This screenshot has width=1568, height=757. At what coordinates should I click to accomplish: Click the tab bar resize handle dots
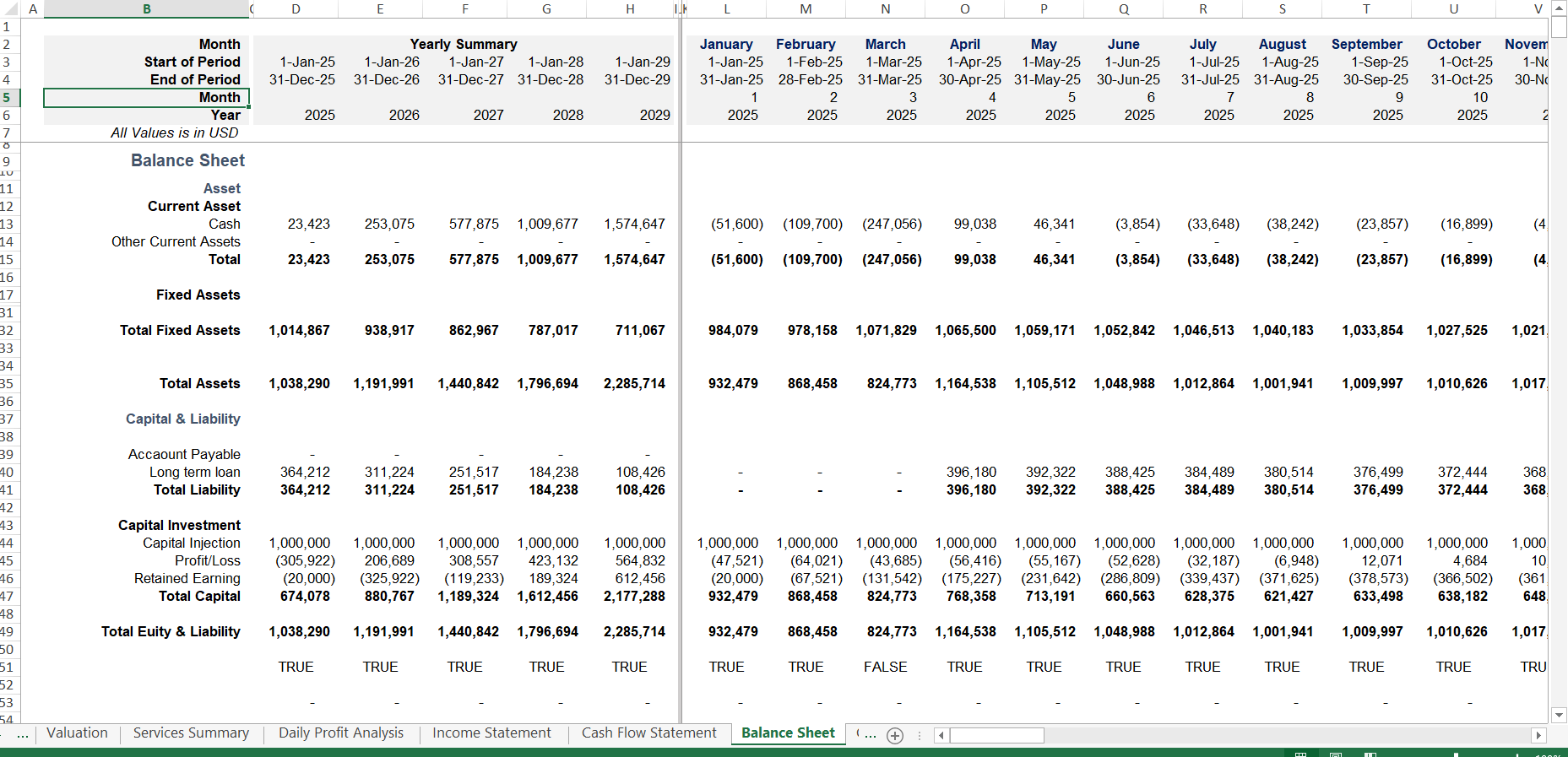919,735
